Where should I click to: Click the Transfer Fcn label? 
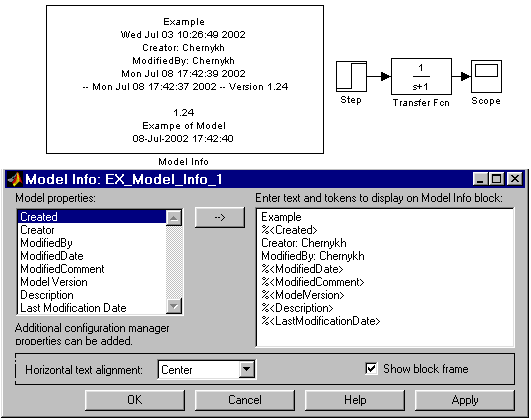421,102
